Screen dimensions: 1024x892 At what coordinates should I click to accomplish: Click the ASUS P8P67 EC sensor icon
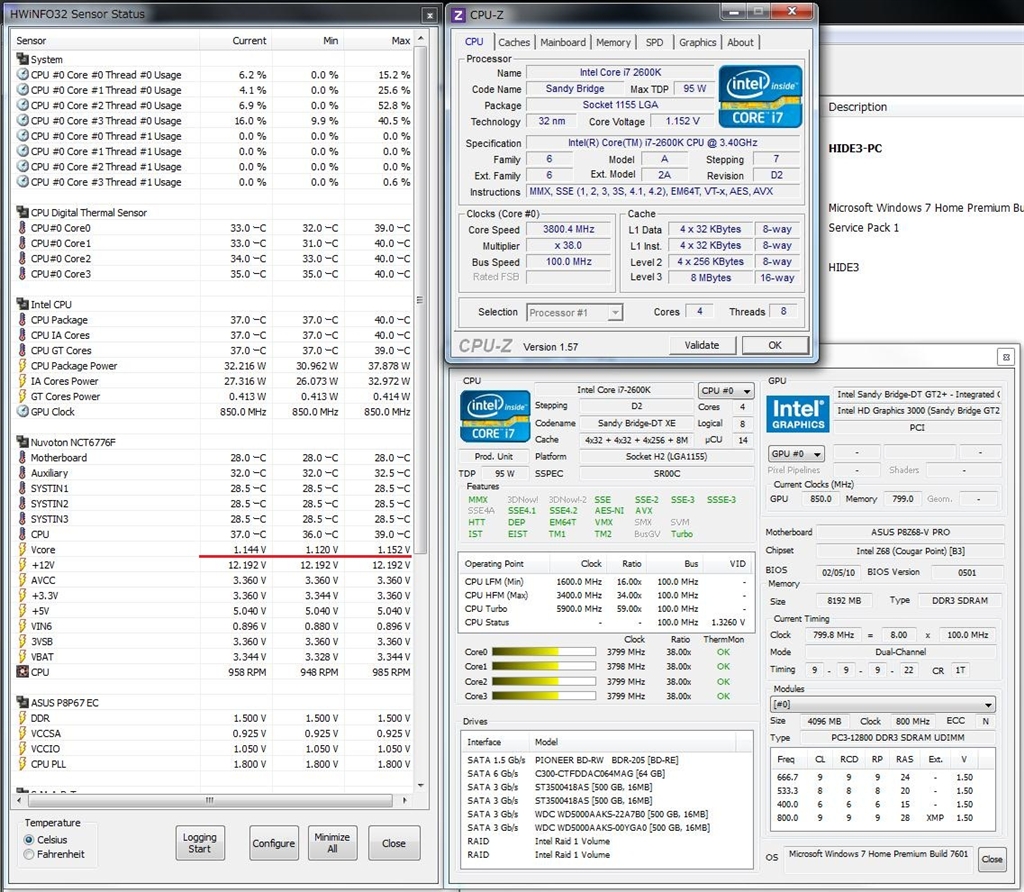23,702
